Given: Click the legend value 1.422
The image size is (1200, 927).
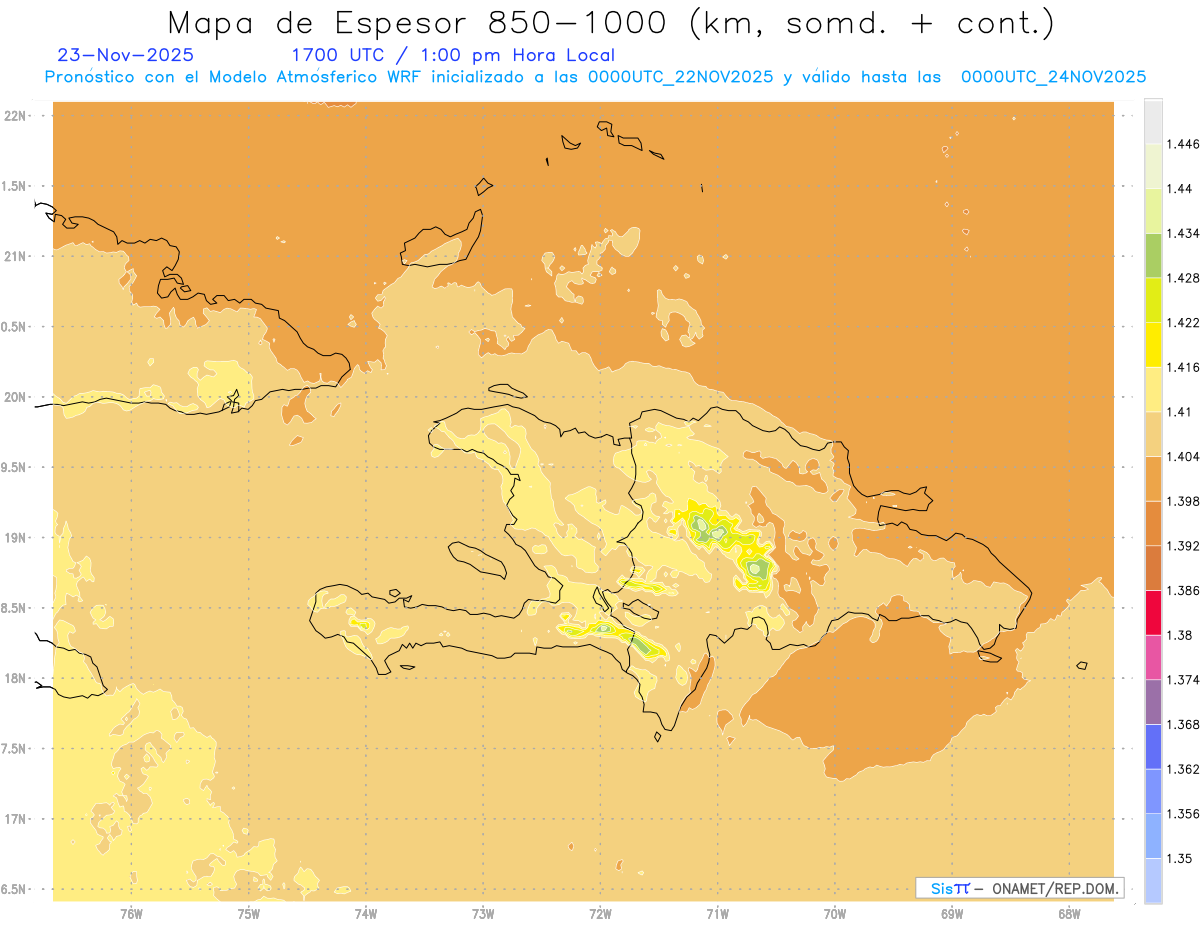Looking at the screenshot, I should (1183, 322).
